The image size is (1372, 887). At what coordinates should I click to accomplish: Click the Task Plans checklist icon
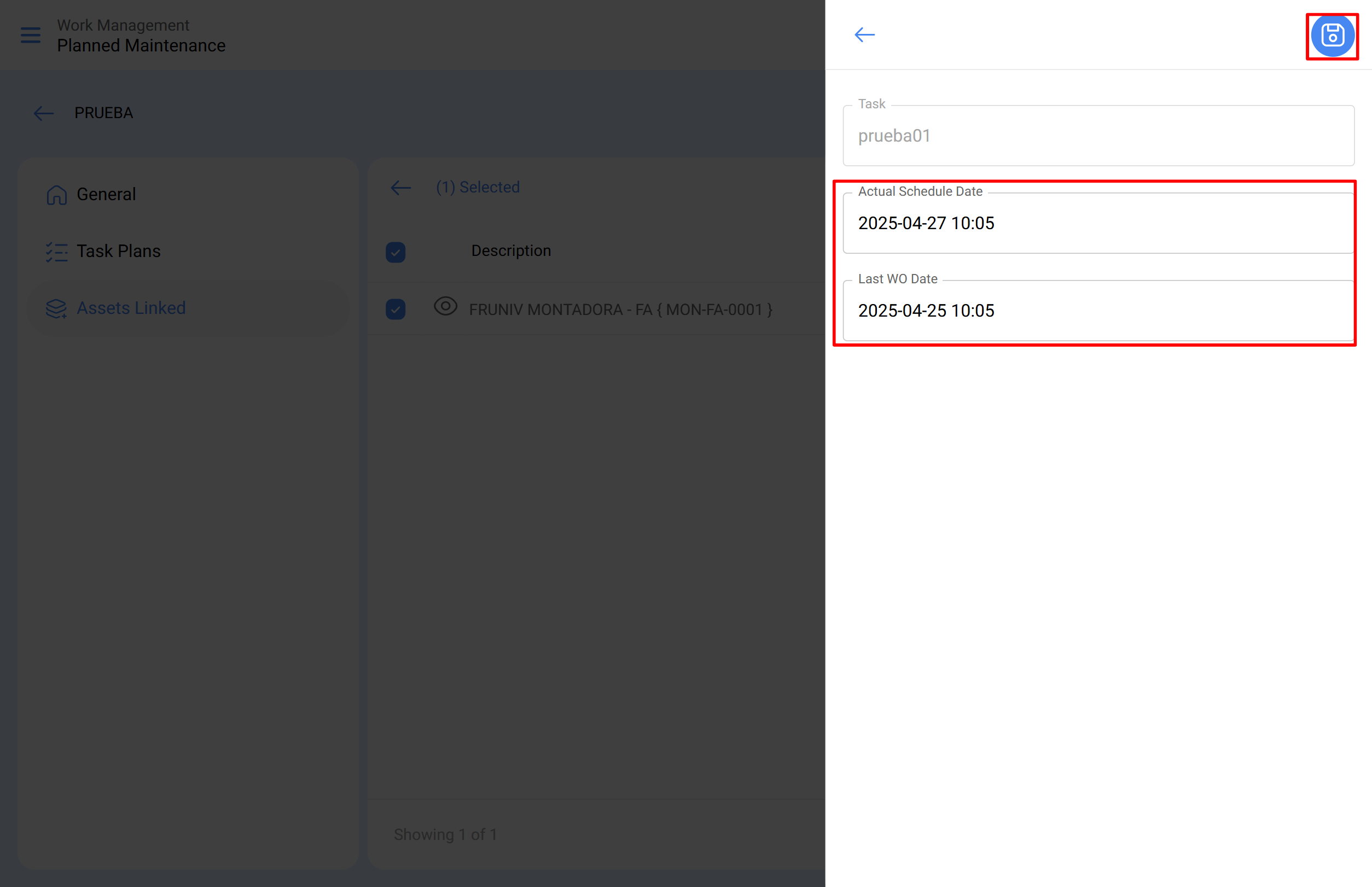point(56,252)
